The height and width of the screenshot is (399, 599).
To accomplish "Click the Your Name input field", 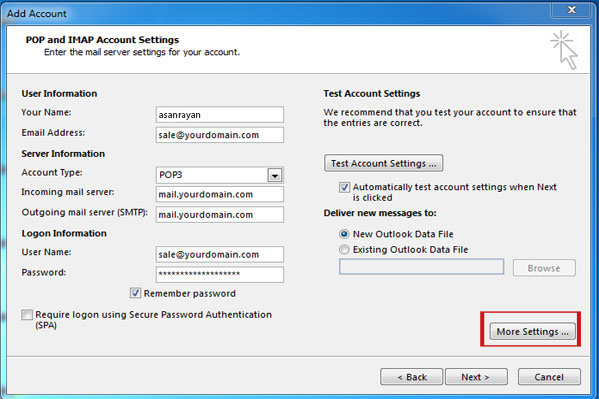I will click(220, 115).
